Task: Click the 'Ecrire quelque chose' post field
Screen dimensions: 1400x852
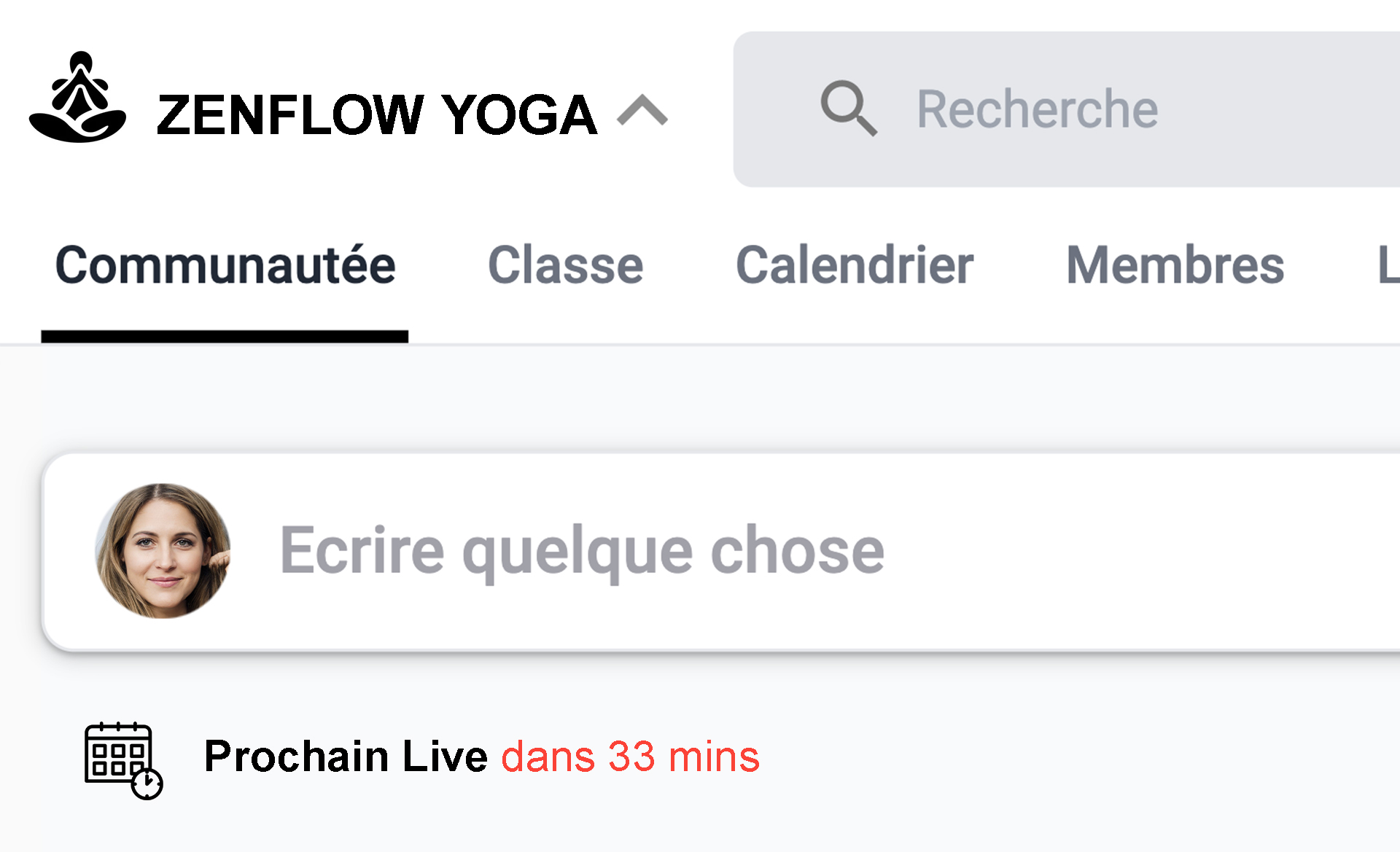Action: (x=582, y=550)
